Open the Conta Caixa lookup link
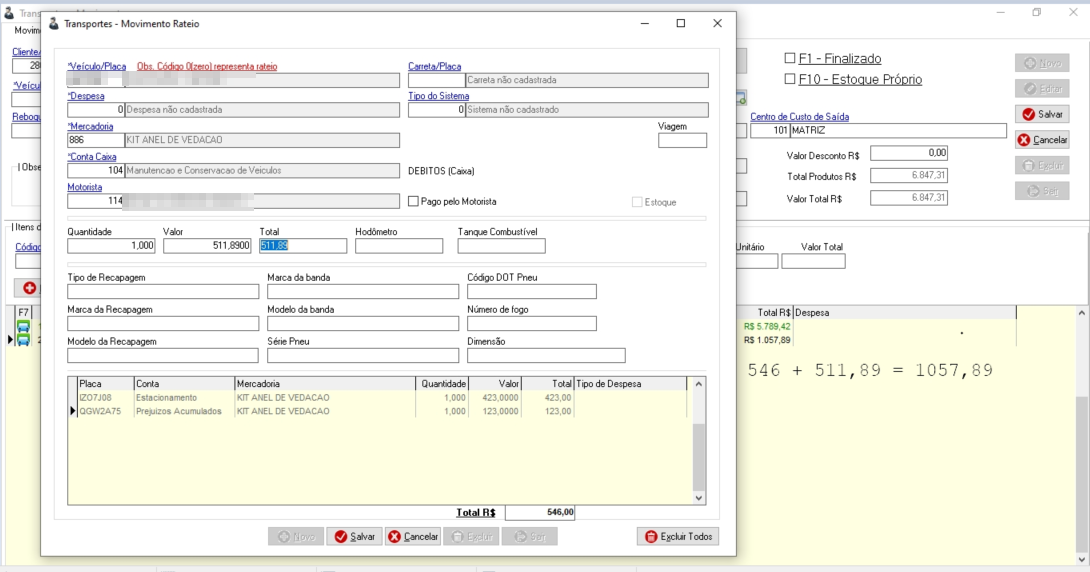The width and height of the screenshot is (1090, 572). pos(92,157)
